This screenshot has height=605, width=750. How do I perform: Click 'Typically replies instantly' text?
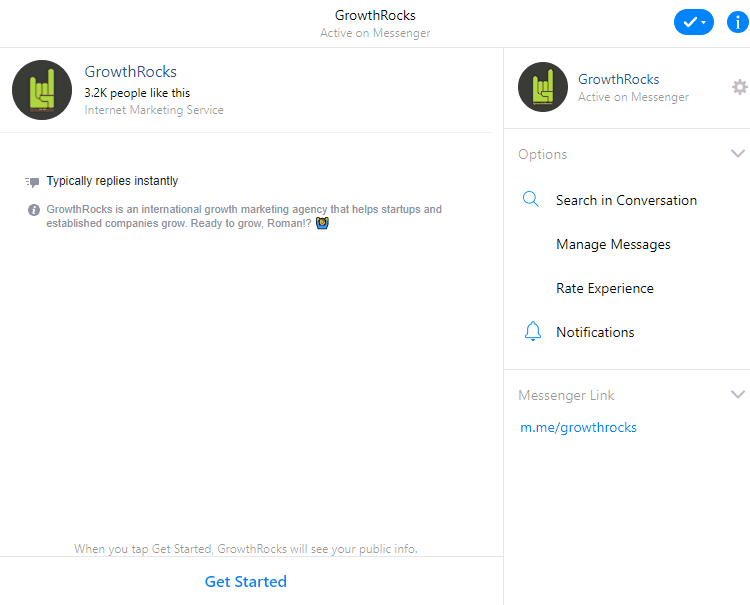(x=112, y=181)
